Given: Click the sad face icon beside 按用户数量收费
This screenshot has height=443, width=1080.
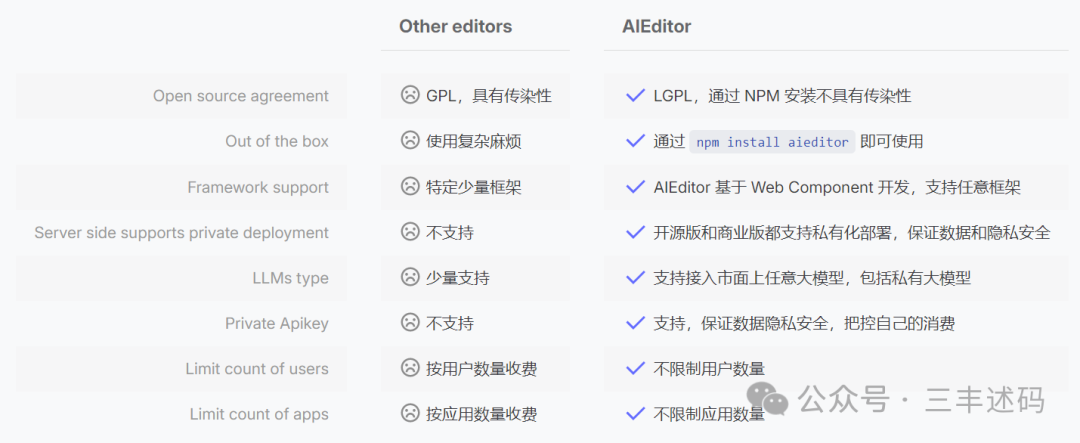Looking at the screenshot, I should click(410, 368).
